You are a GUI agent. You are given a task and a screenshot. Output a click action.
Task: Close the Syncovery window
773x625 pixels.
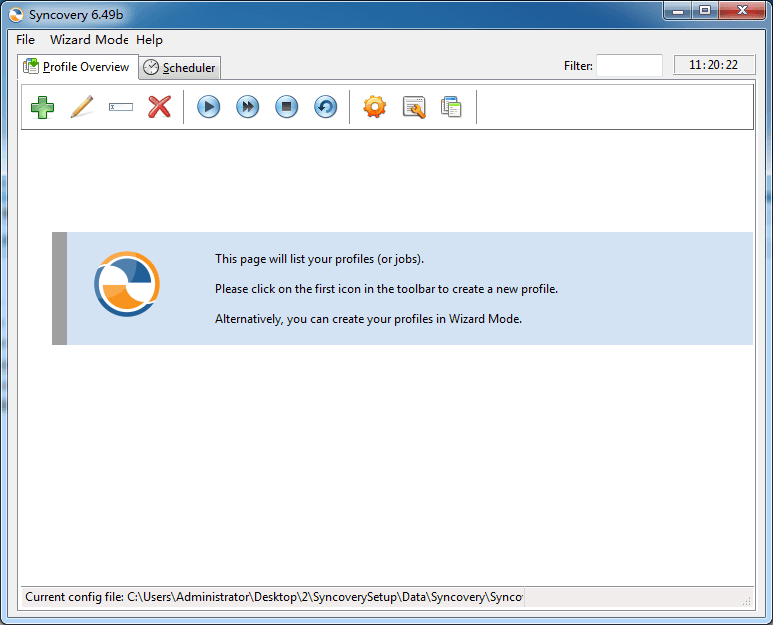tap(742, 10)
